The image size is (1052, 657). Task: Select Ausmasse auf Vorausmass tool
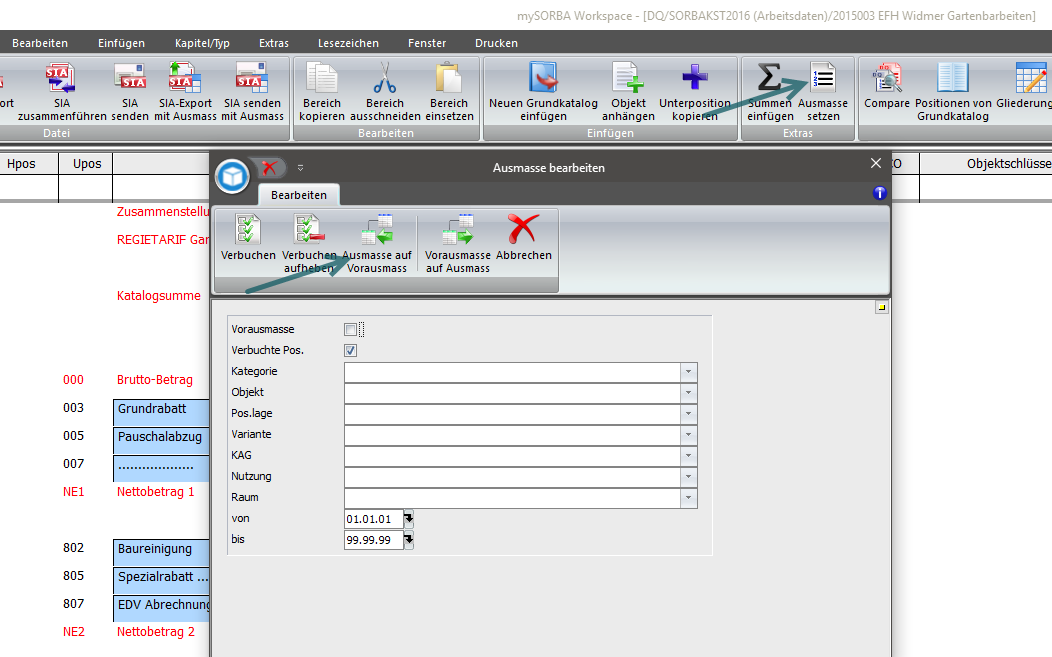click(x=376, y=230)
